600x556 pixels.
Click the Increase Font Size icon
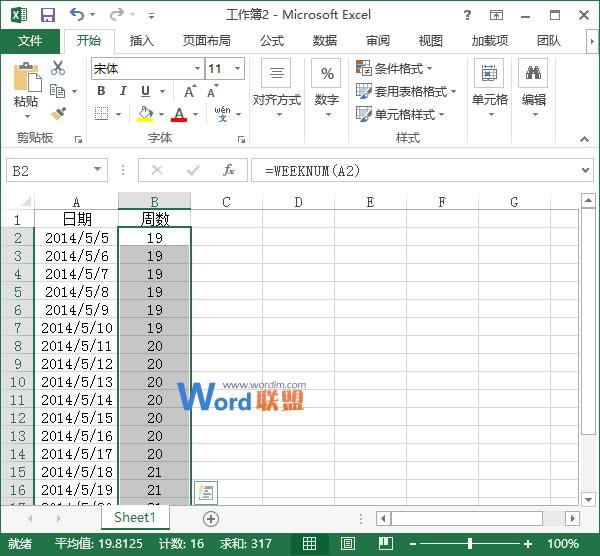pyautogui.click(x=190, y=91)
